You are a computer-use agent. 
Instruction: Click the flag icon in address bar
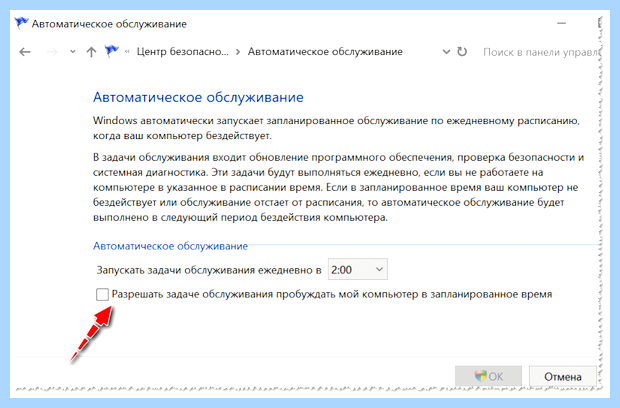112,51
